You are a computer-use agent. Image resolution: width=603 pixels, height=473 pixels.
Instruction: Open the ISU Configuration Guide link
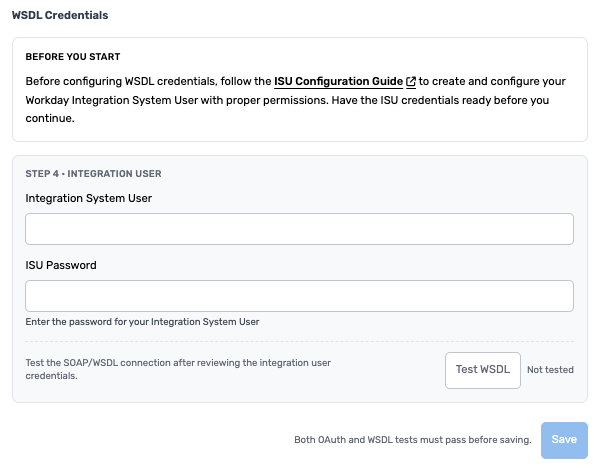(338, 81)
